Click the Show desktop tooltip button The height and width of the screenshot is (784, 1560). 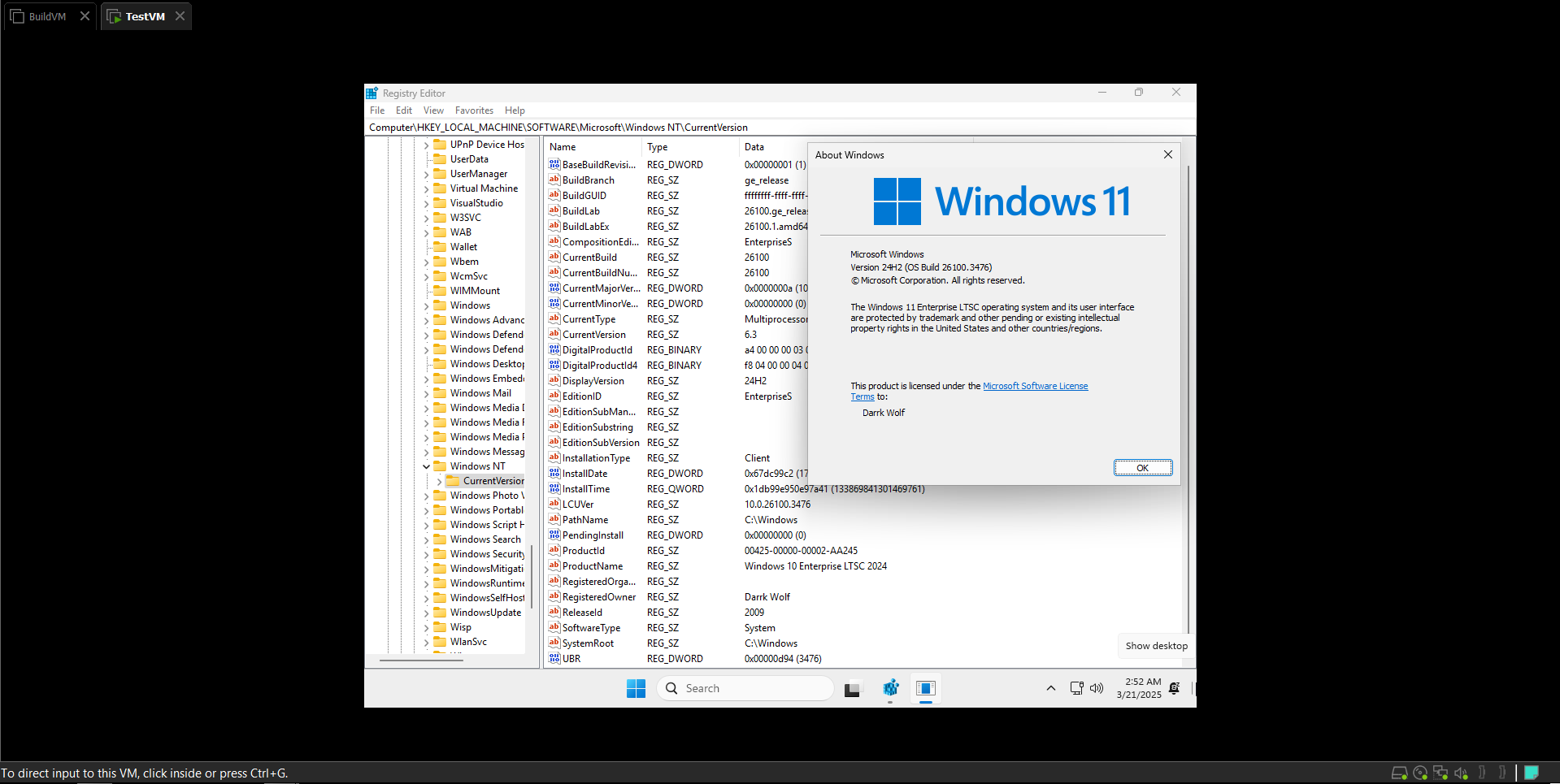[1156, 646]
